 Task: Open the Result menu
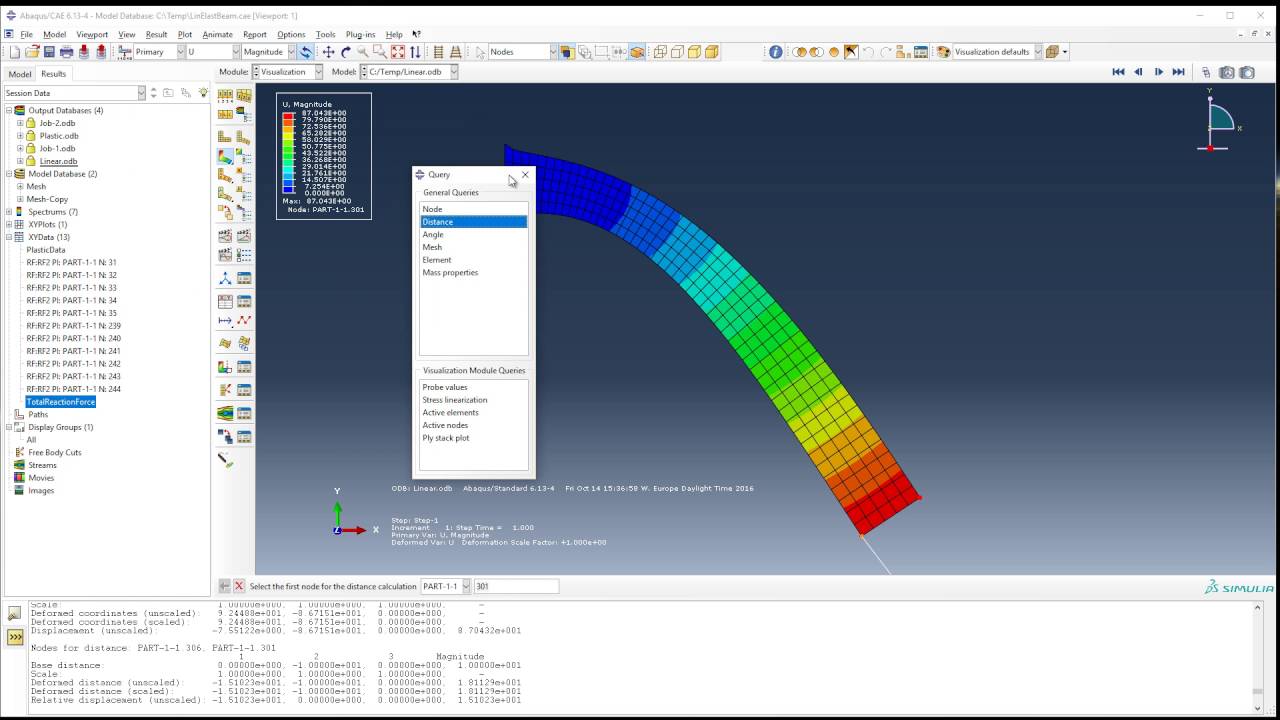[157, 34]
